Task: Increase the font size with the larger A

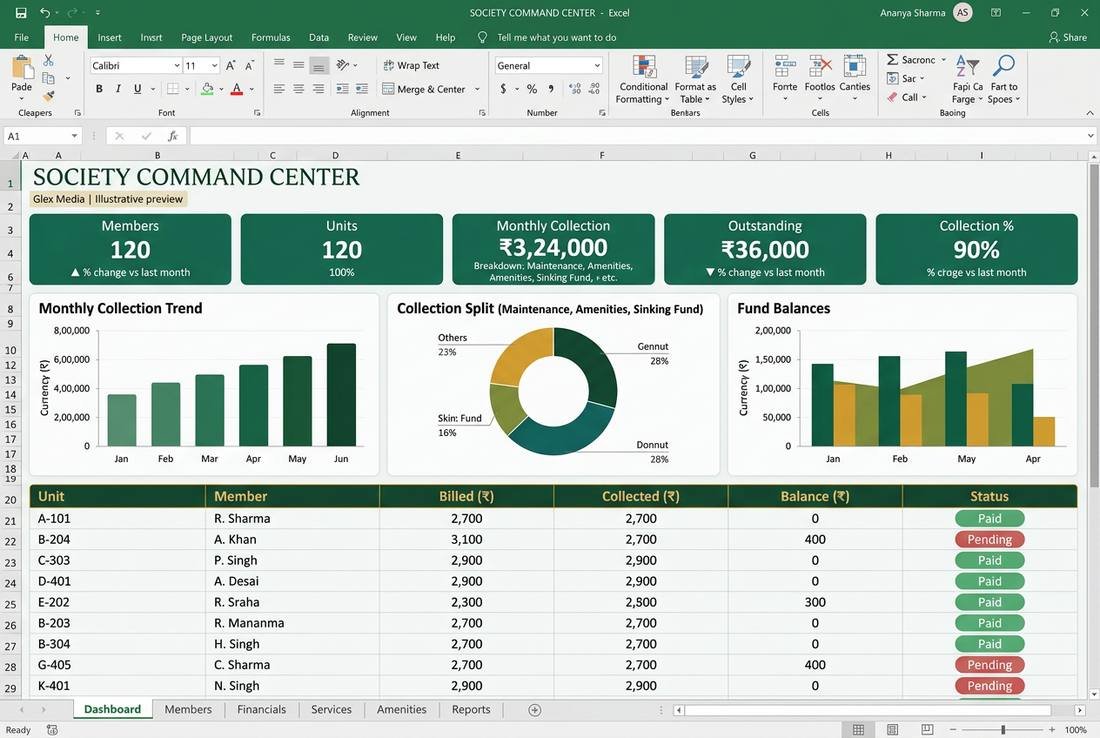Action: (x=231, y=65)
